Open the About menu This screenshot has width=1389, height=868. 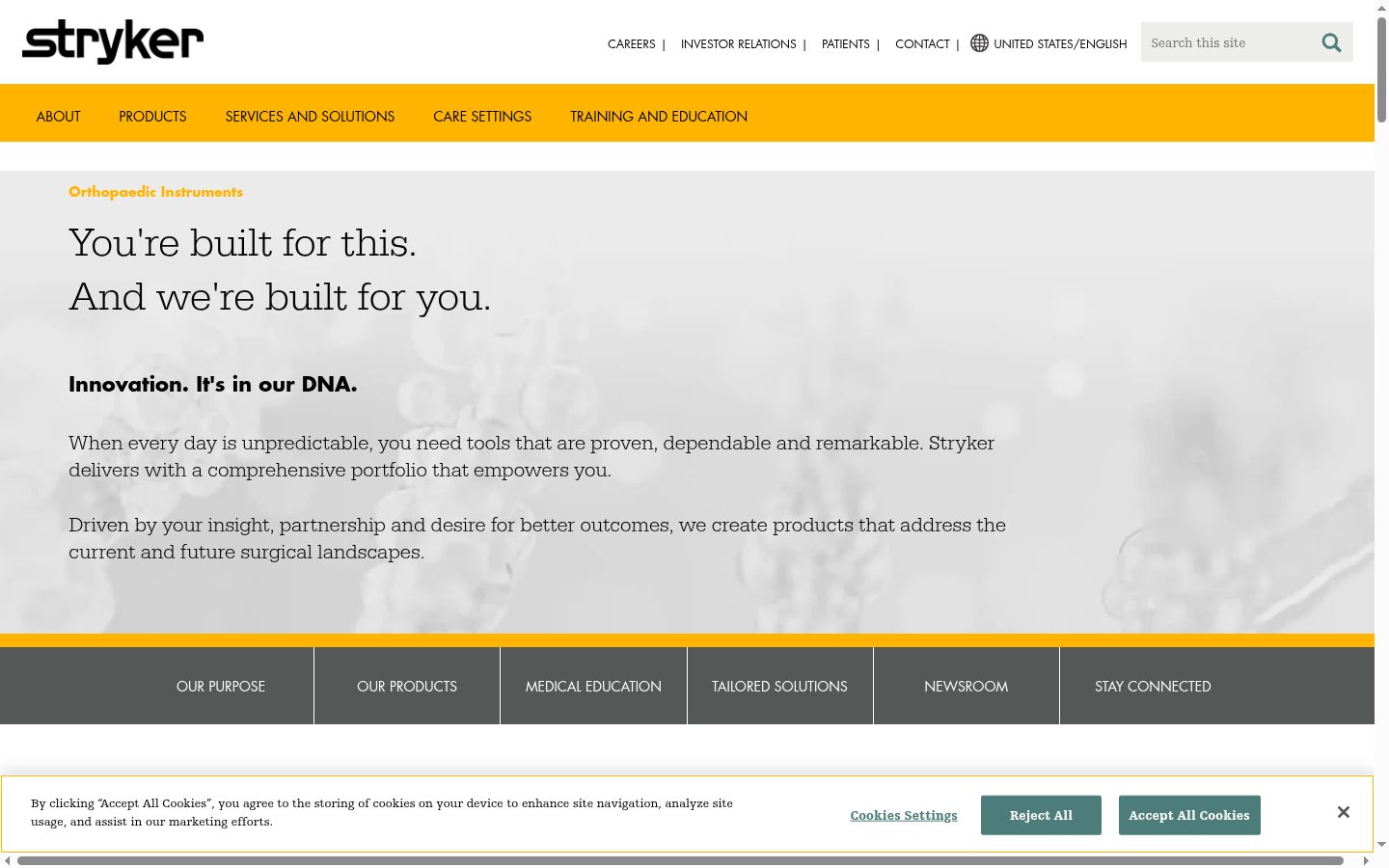pyautogui.click(x=58, y=117)
